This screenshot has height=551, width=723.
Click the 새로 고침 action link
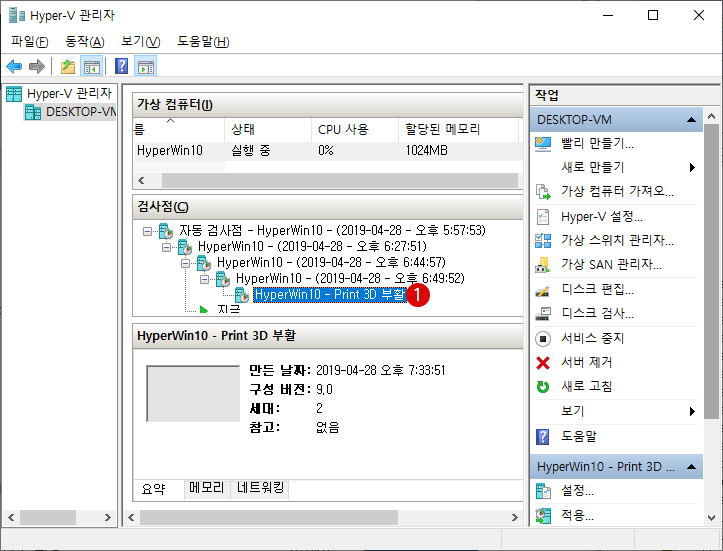(x=587, y=386)
